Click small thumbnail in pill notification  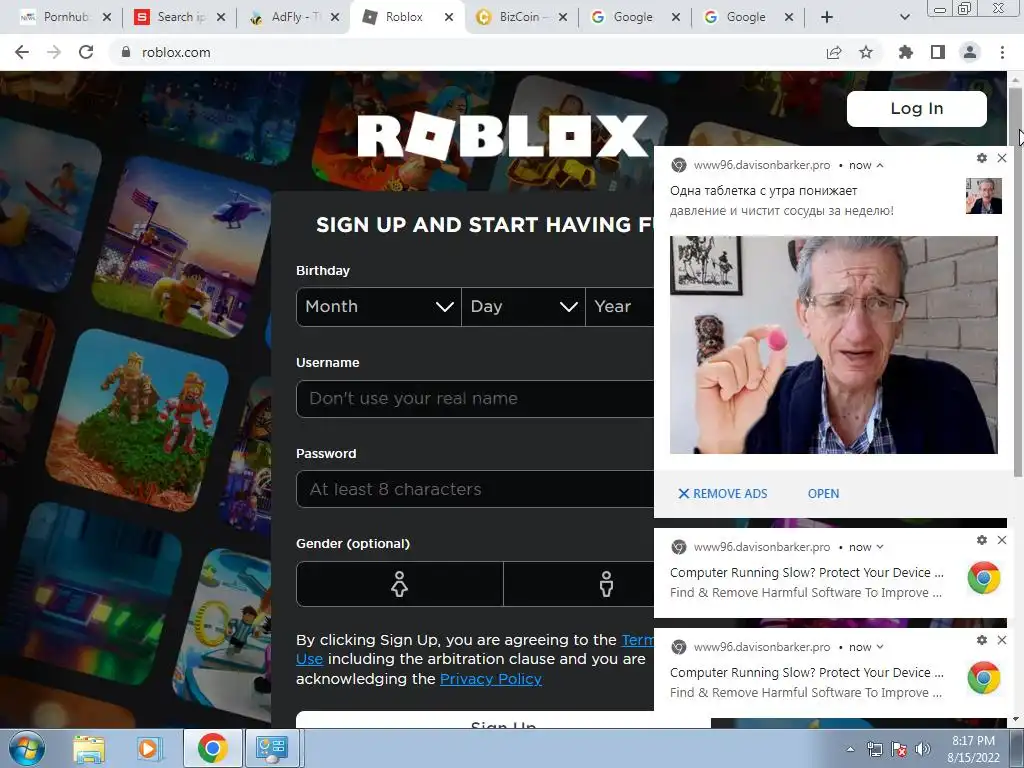click(984, 196)
